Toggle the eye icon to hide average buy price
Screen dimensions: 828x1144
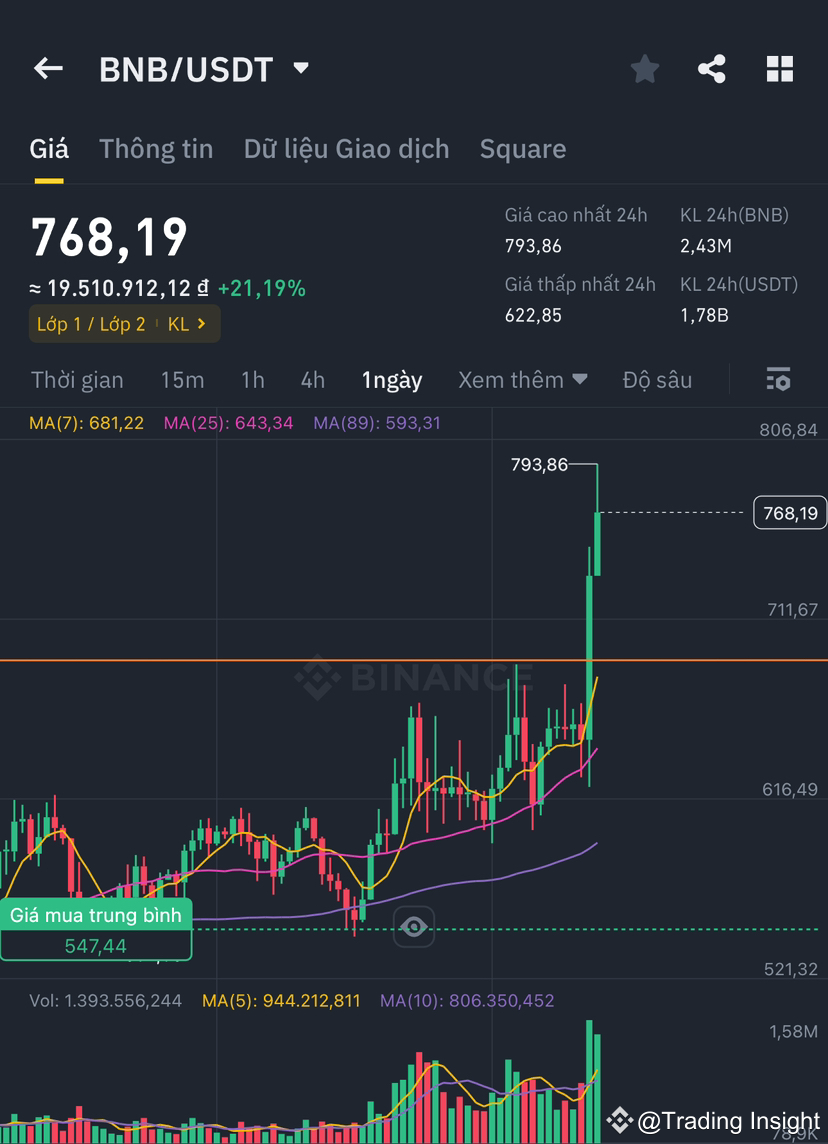click(414, 927)
